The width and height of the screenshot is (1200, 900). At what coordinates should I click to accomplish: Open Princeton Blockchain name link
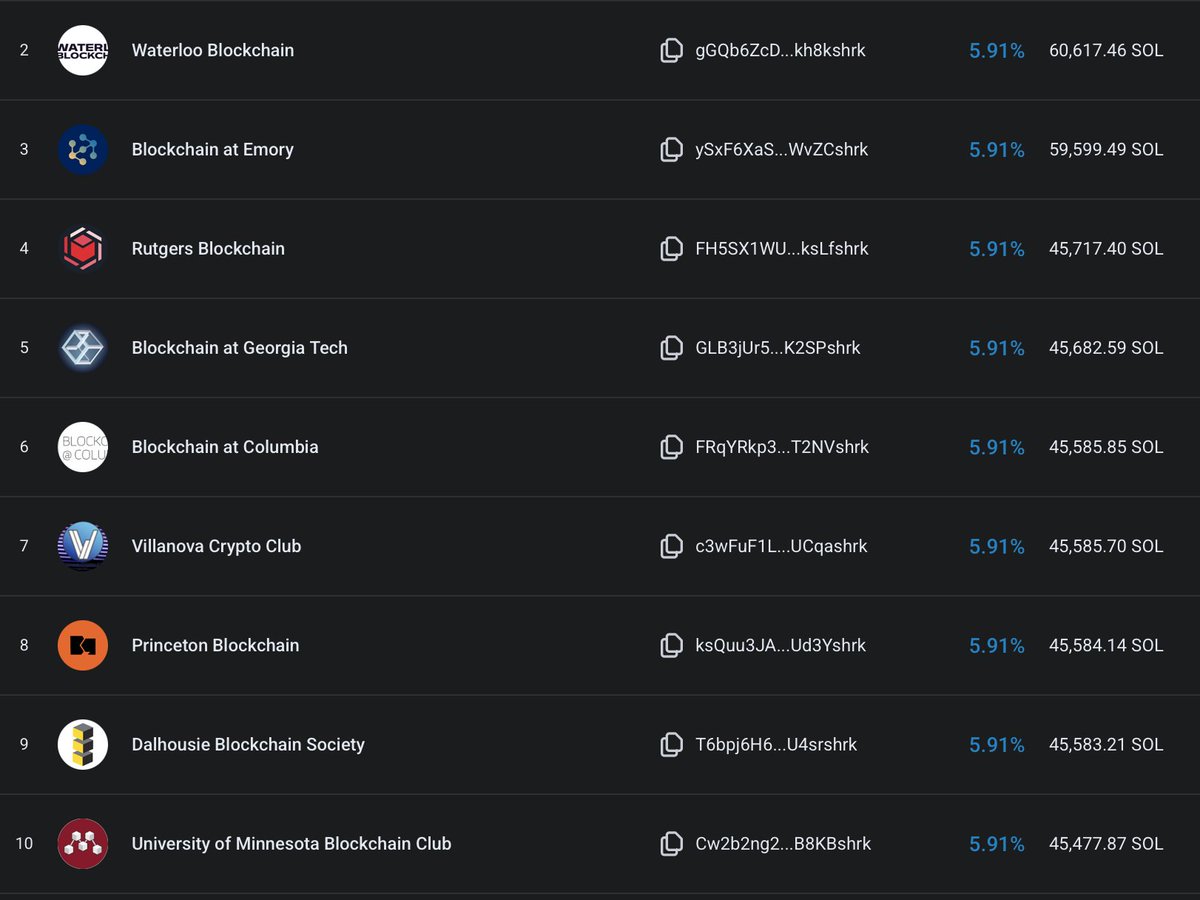coord(215,645)
